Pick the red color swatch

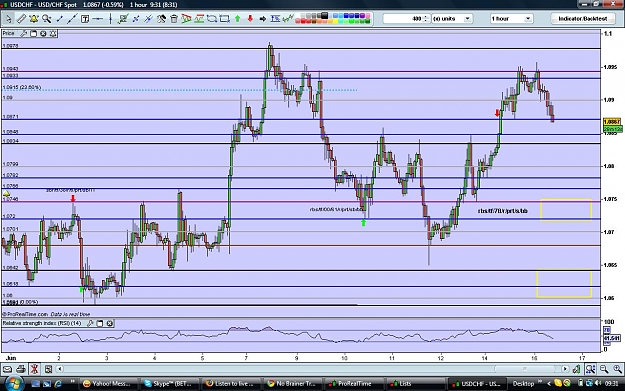point(303,21)
